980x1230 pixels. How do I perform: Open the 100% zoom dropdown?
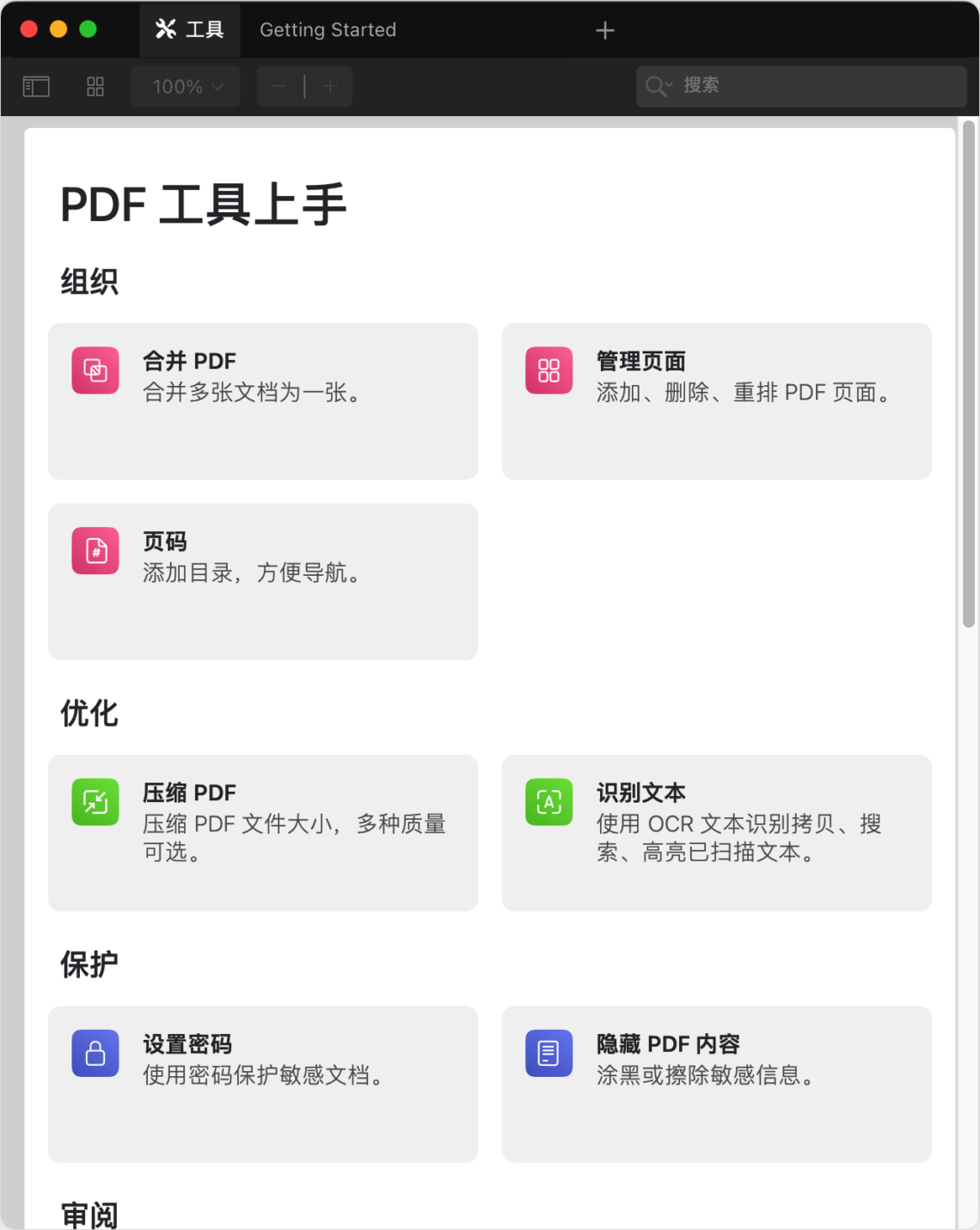tap(186, 87)
